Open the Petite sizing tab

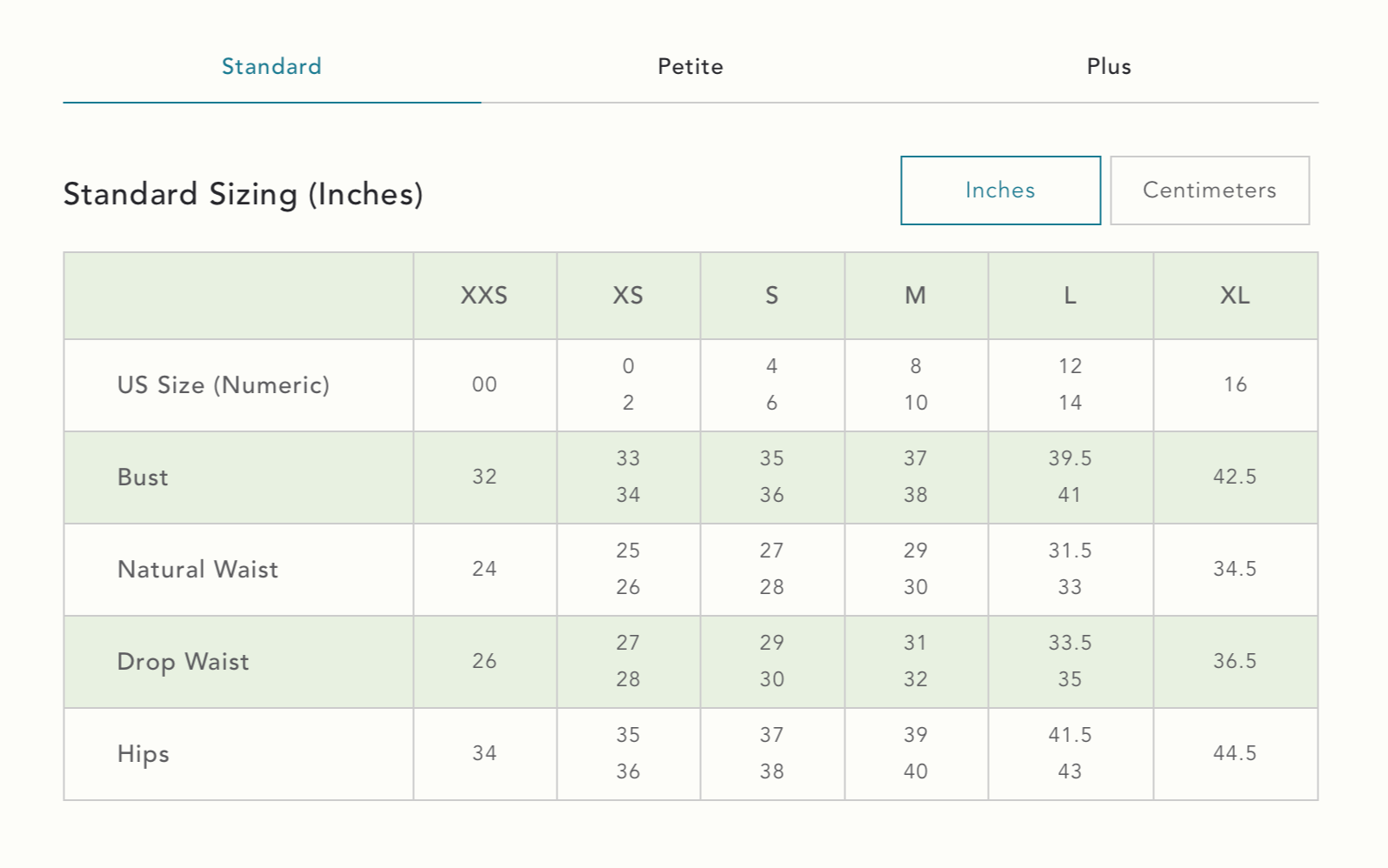[691, 67]
